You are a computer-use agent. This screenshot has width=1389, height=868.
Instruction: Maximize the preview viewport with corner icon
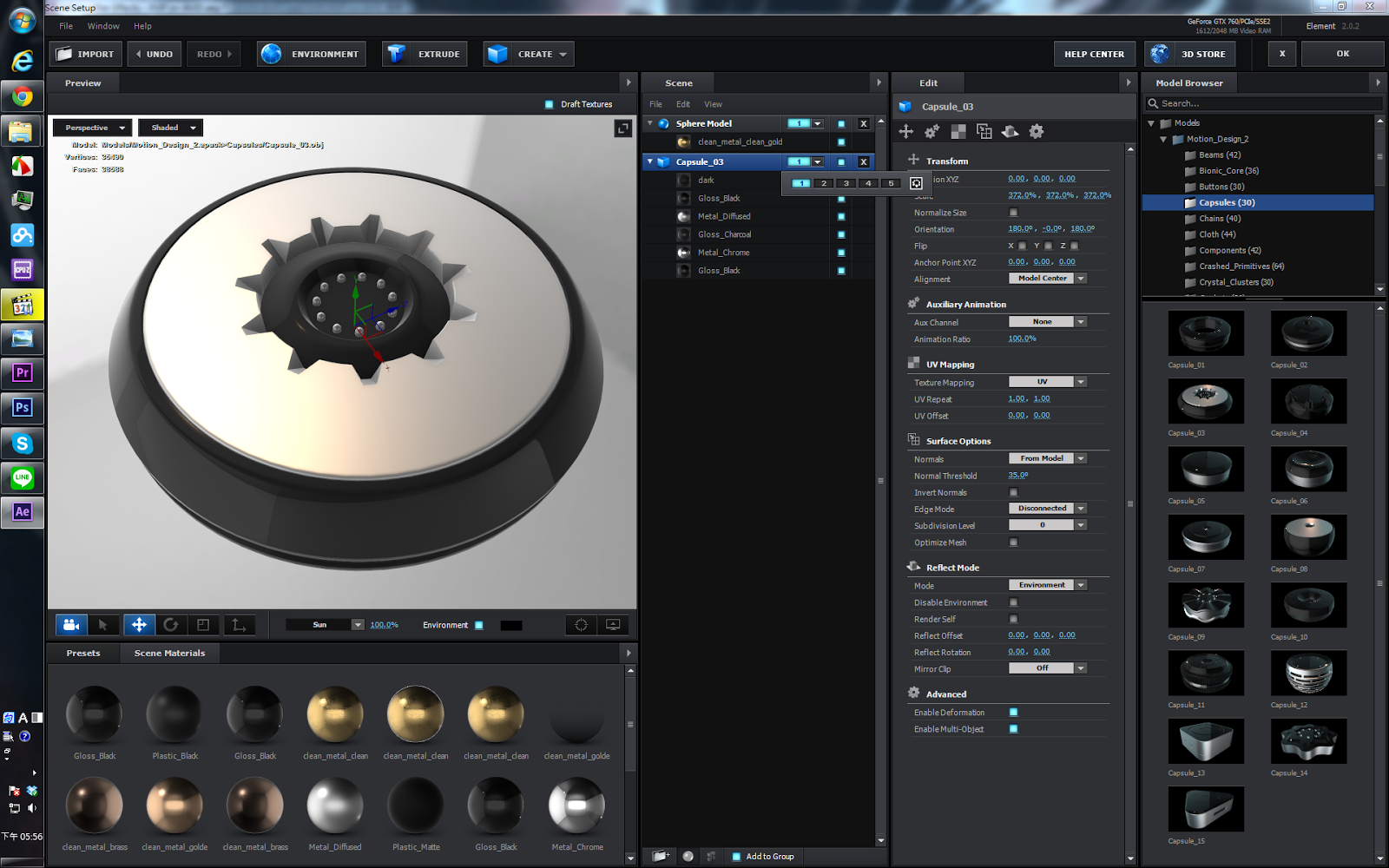pos(622,128)
